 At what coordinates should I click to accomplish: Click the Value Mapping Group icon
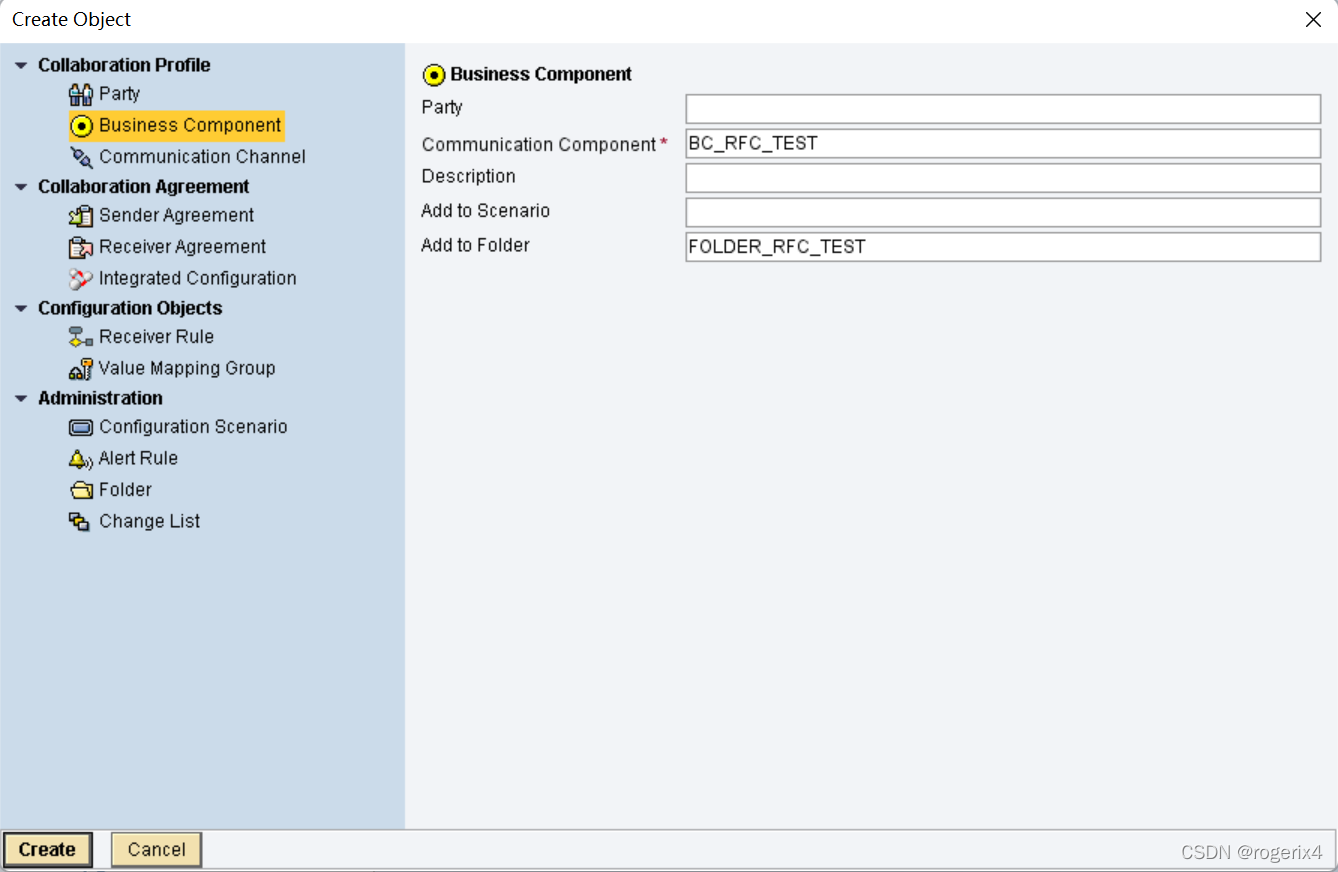tap(81, 369)
